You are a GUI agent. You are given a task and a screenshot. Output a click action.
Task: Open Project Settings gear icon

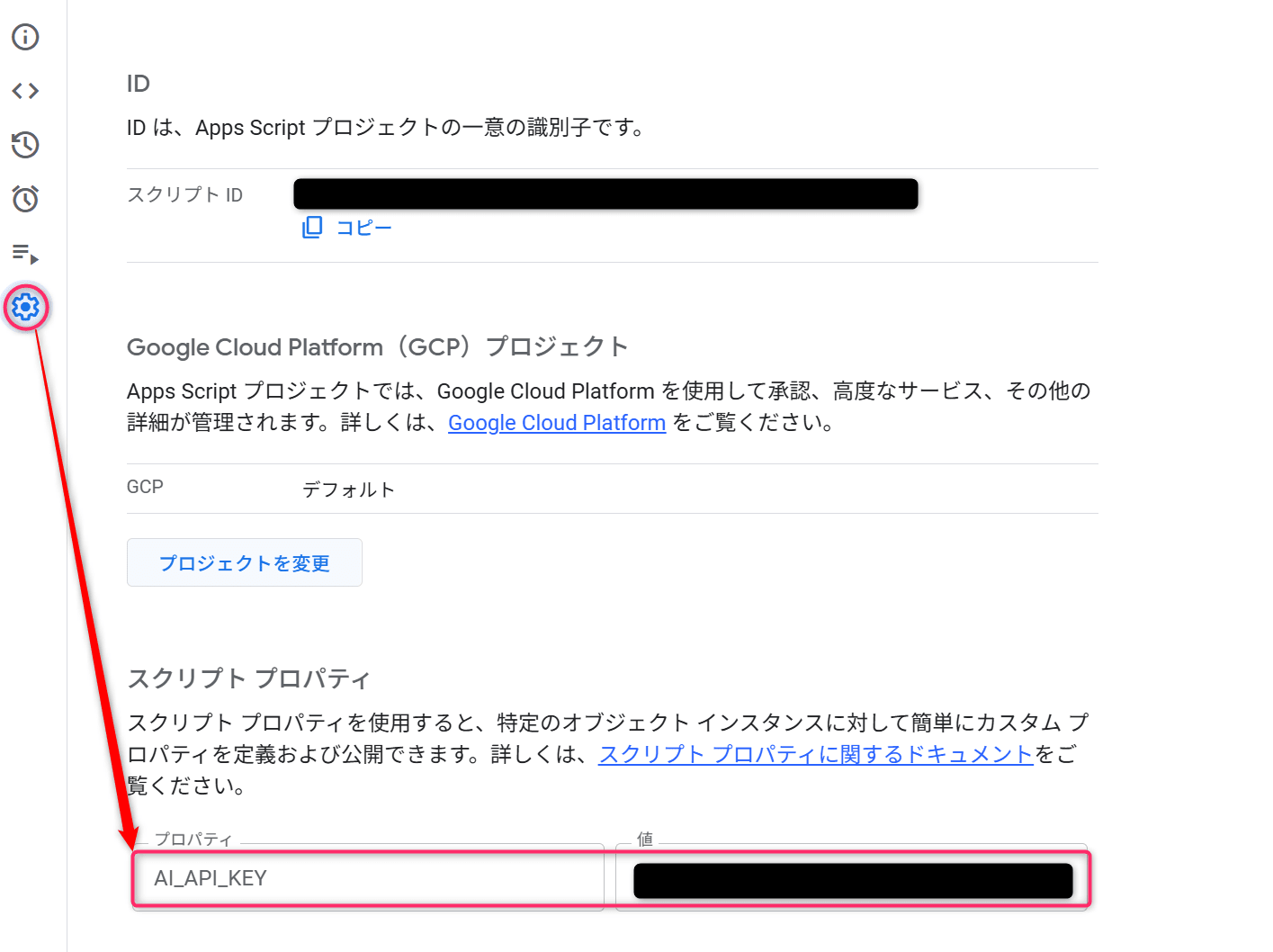[26, 308]
